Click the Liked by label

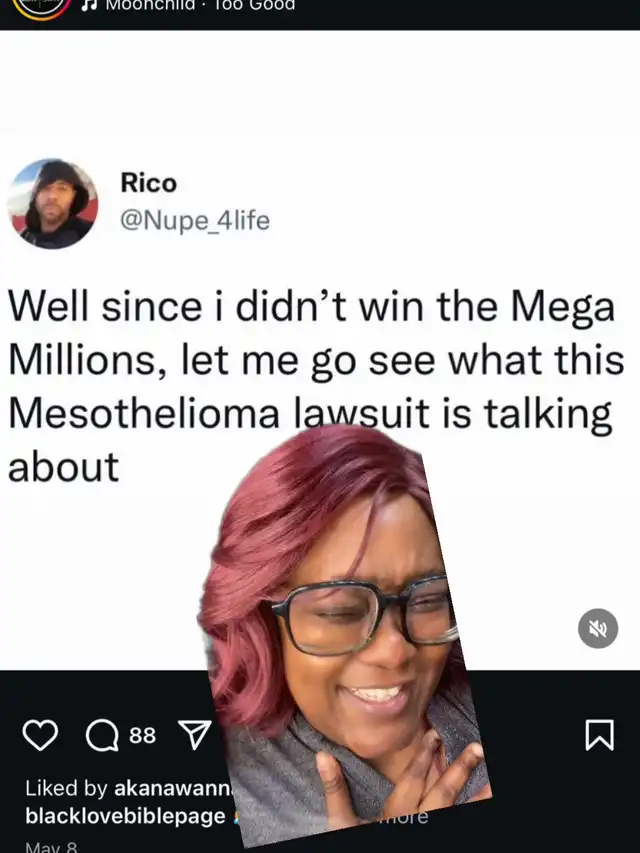coord(66,788)
